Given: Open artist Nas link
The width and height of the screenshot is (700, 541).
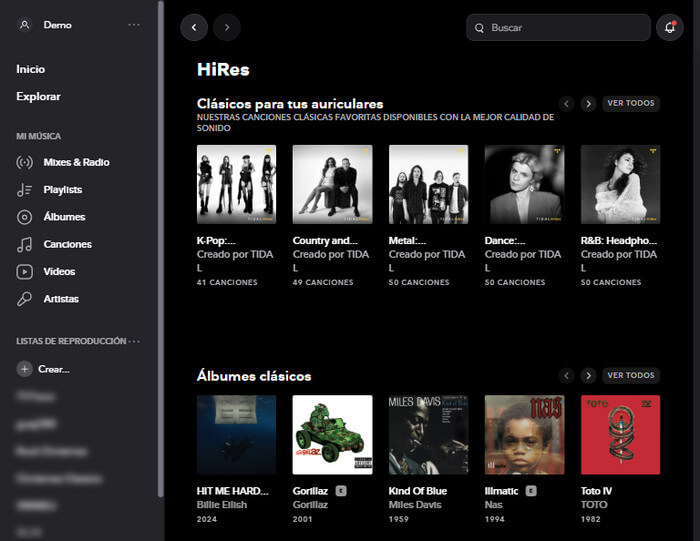Looking at the screenshot, I should 494,505.
